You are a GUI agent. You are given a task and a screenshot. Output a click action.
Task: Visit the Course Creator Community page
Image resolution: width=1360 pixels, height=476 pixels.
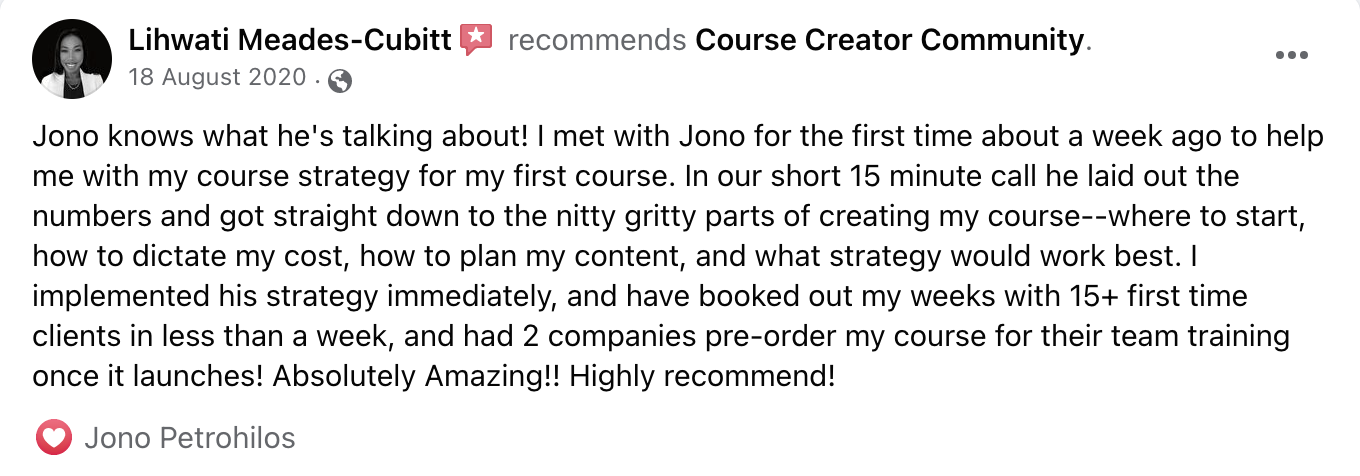pyautogui.click(x=890, y=40)
